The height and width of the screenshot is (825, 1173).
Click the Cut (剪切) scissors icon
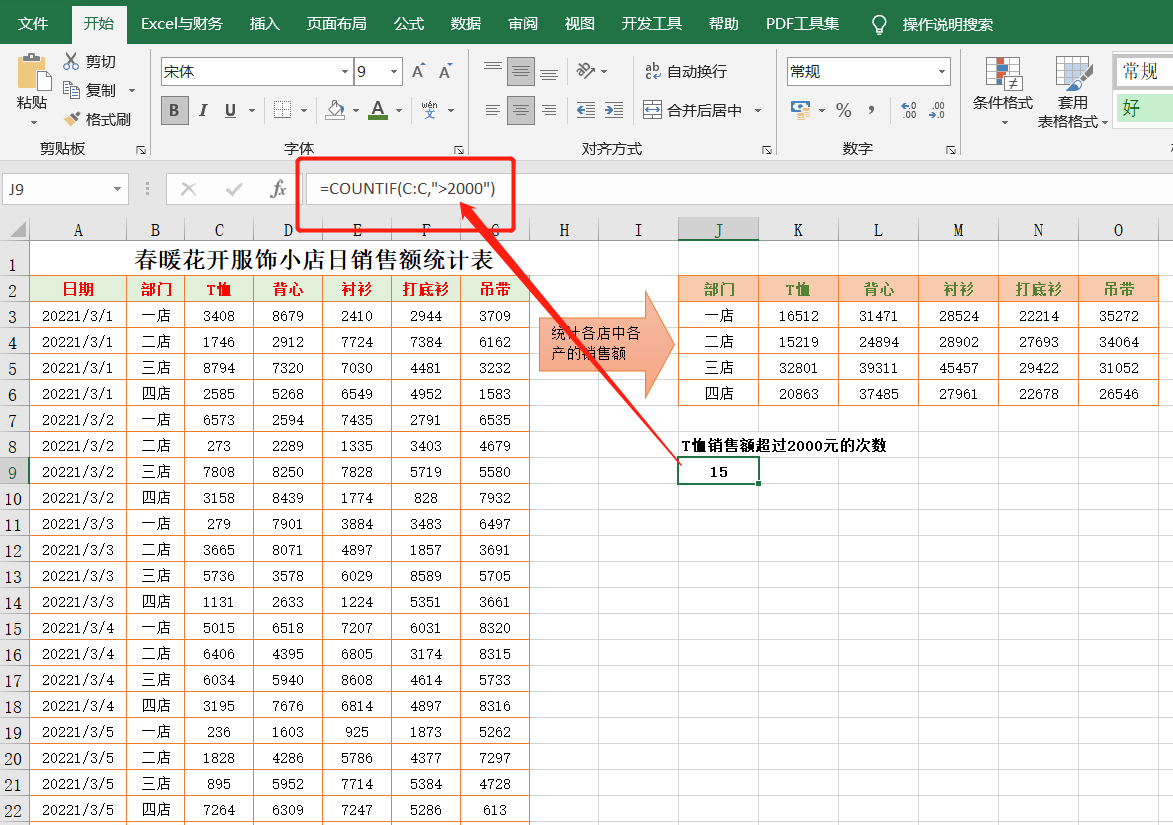72,61
